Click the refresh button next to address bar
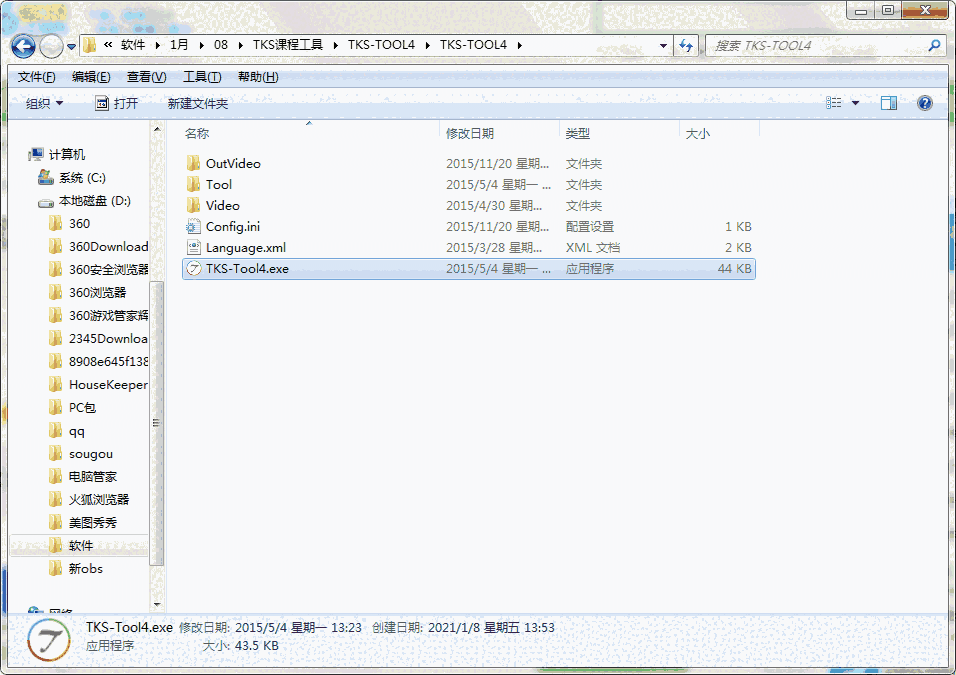 click(686, 46)
